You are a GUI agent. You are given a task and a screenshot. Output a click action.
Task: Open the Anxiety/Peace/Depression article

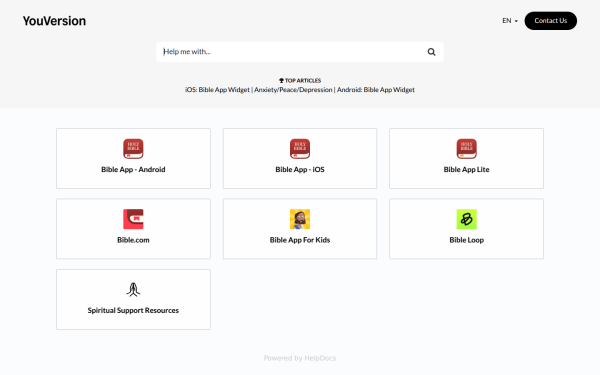tap(293, 90)
